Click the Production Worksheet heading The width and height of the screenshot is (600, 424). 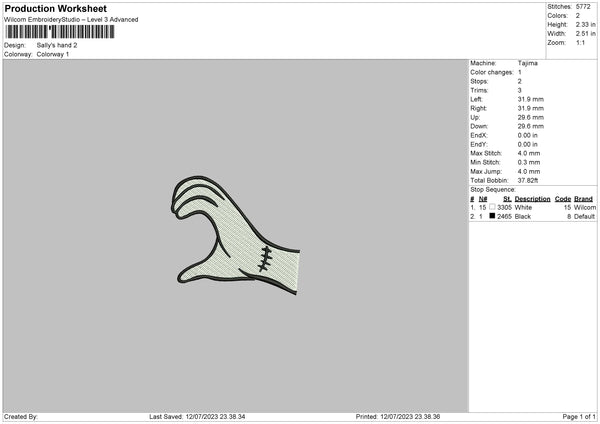point(55,8)
